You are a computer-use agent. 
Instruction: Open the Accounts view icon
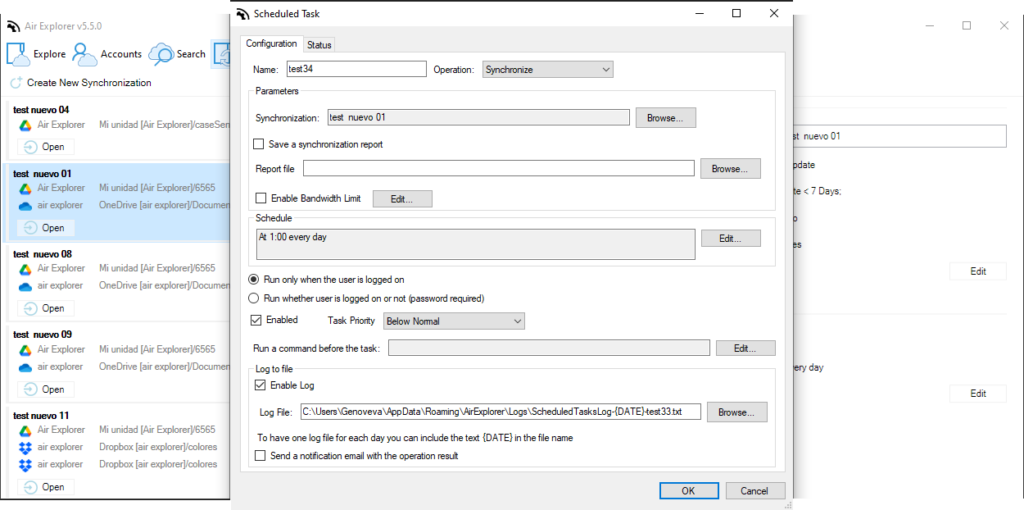pos(85,54)
